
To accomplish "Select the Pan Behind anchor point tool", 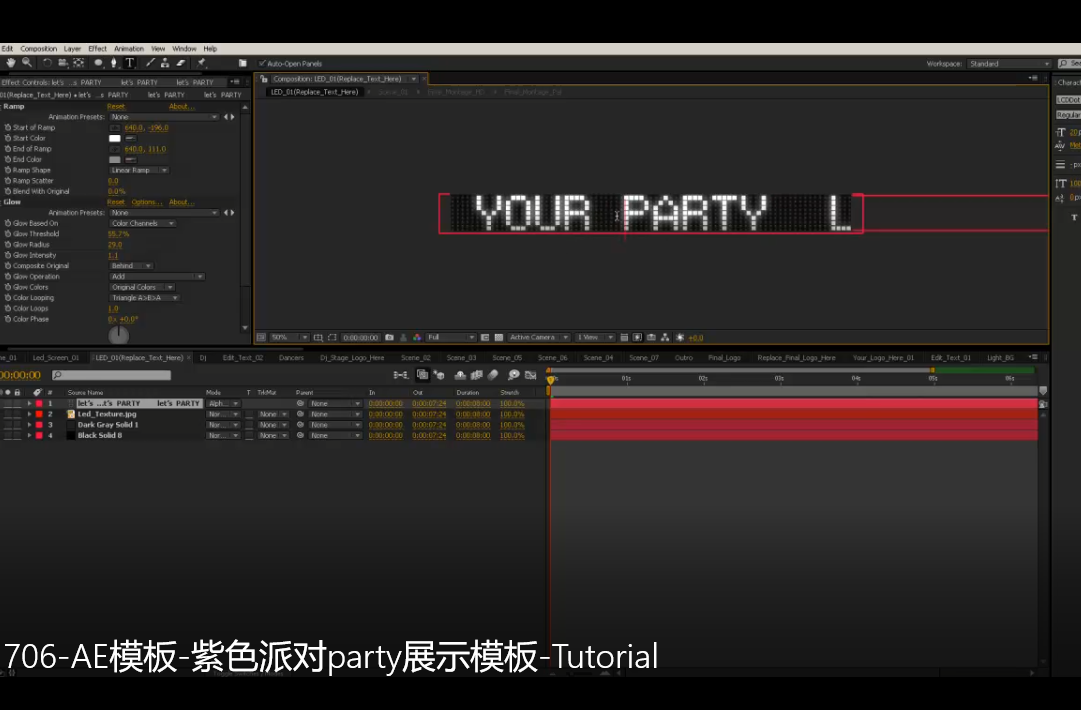I will [79, 63].
